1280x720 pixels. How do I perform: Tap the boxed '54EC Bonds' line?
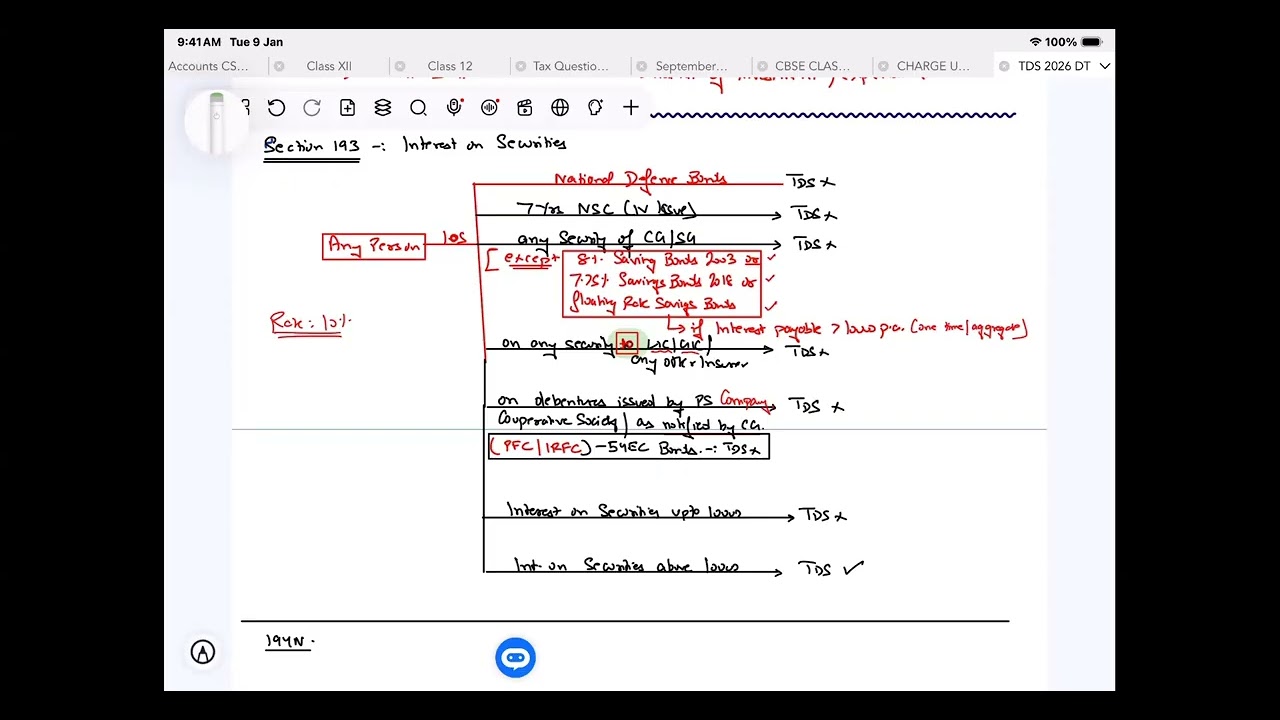(x=629, y=447)
